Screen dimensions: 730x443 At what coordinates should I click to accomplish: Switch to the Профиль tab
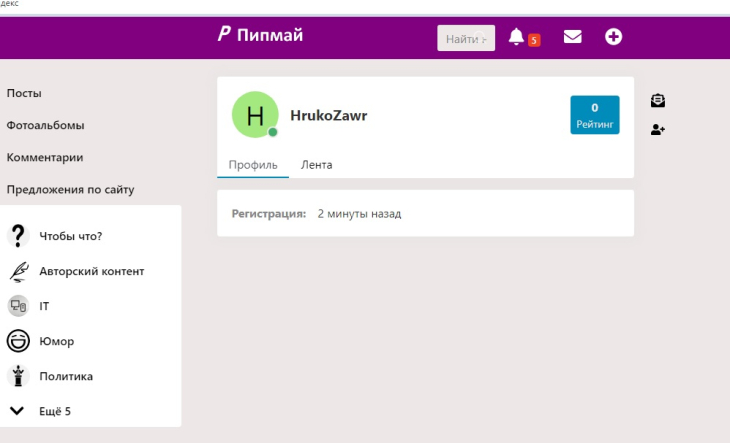pyautogui.click(x=253, y=165)
